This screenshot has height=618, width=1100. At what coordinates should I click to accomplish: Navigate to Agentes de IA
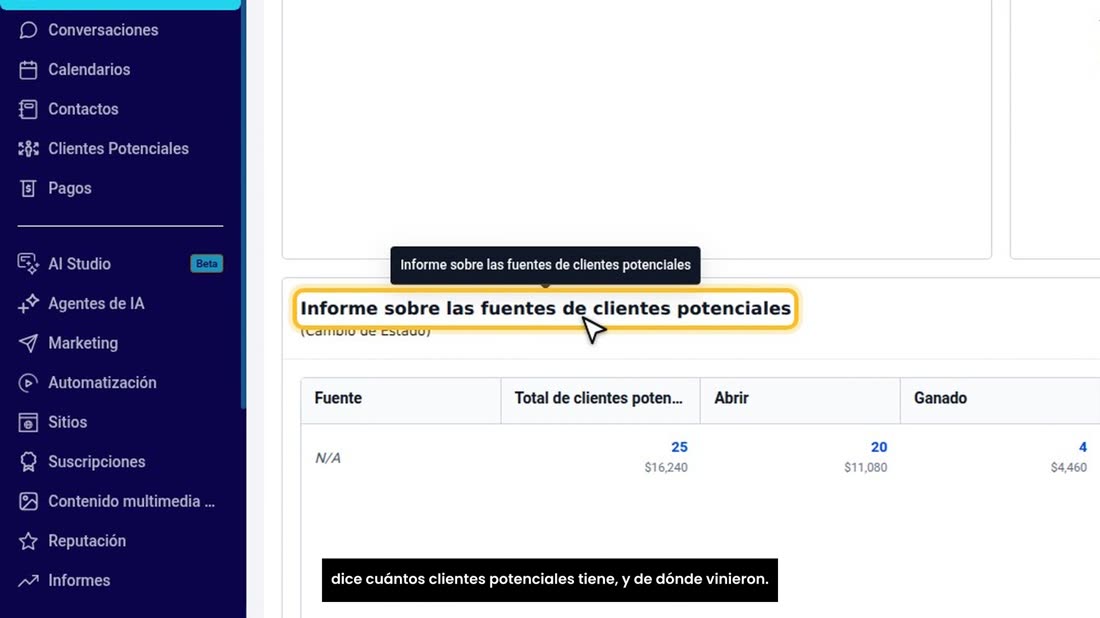(x=96, y=304)
